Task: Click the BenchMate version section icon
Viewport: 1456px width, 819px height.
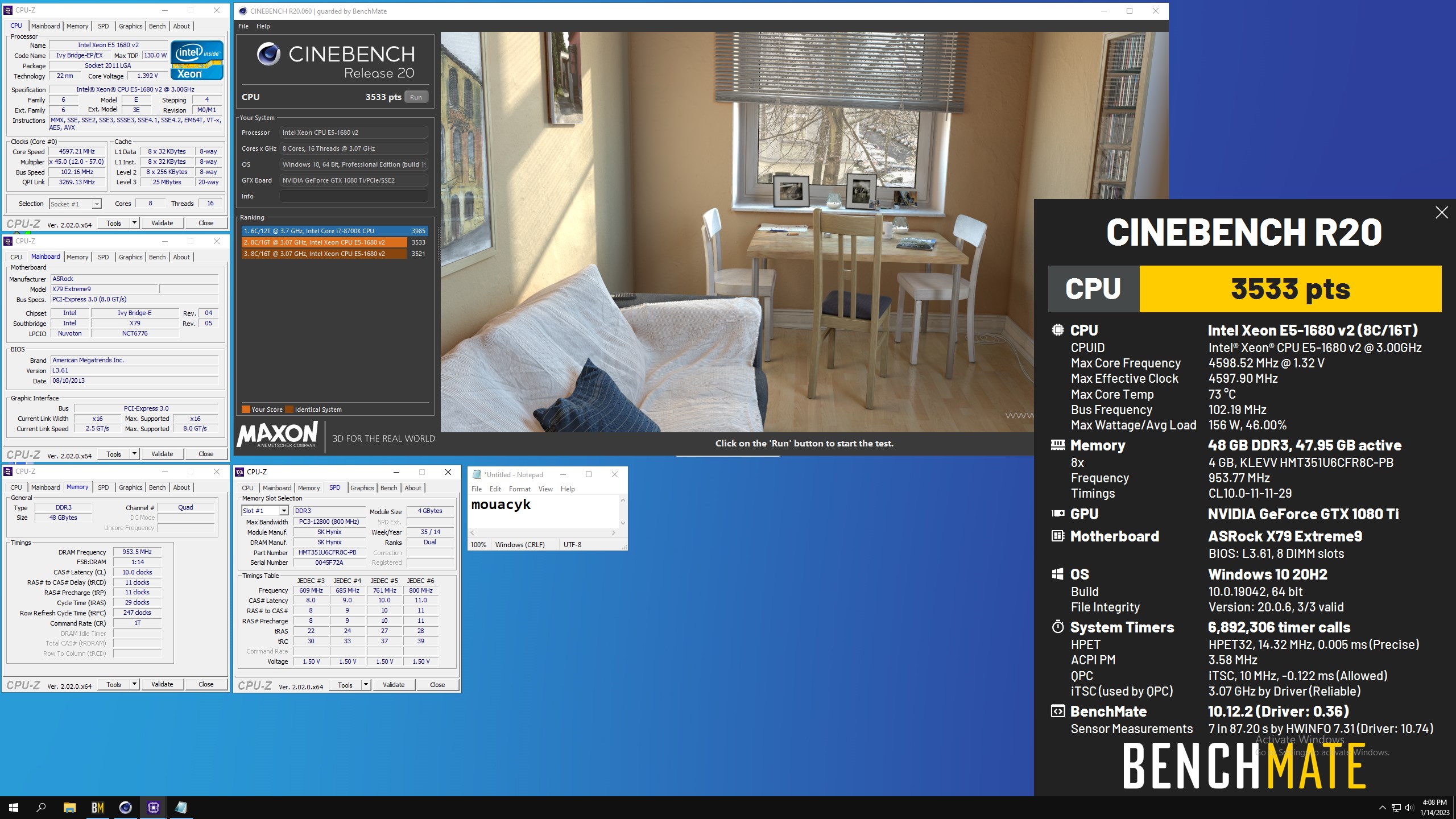Action: (1058, 711)
